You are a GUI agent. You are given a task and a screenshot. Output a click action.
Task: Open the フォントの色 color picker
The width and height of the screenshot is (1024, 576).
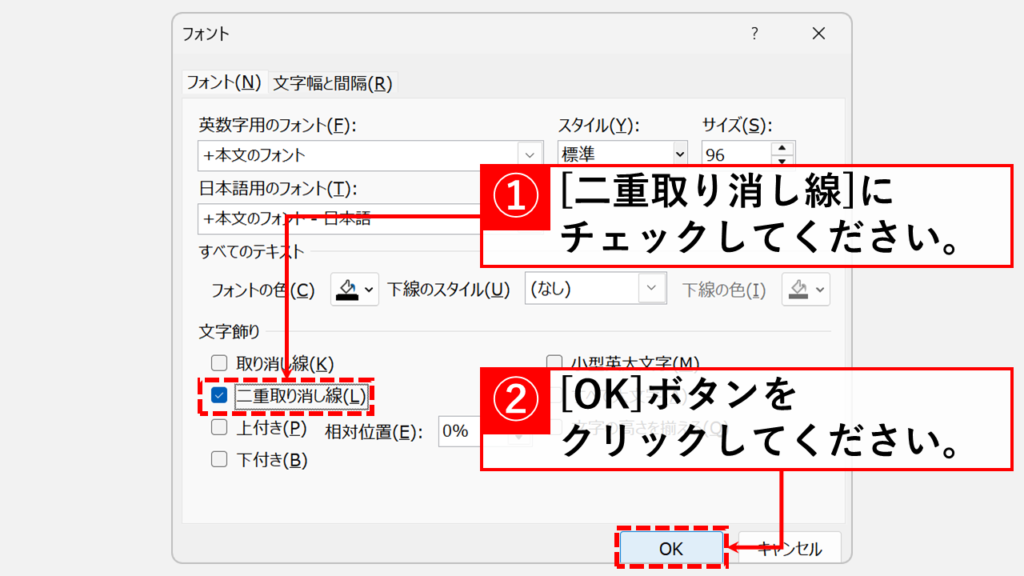353,290
